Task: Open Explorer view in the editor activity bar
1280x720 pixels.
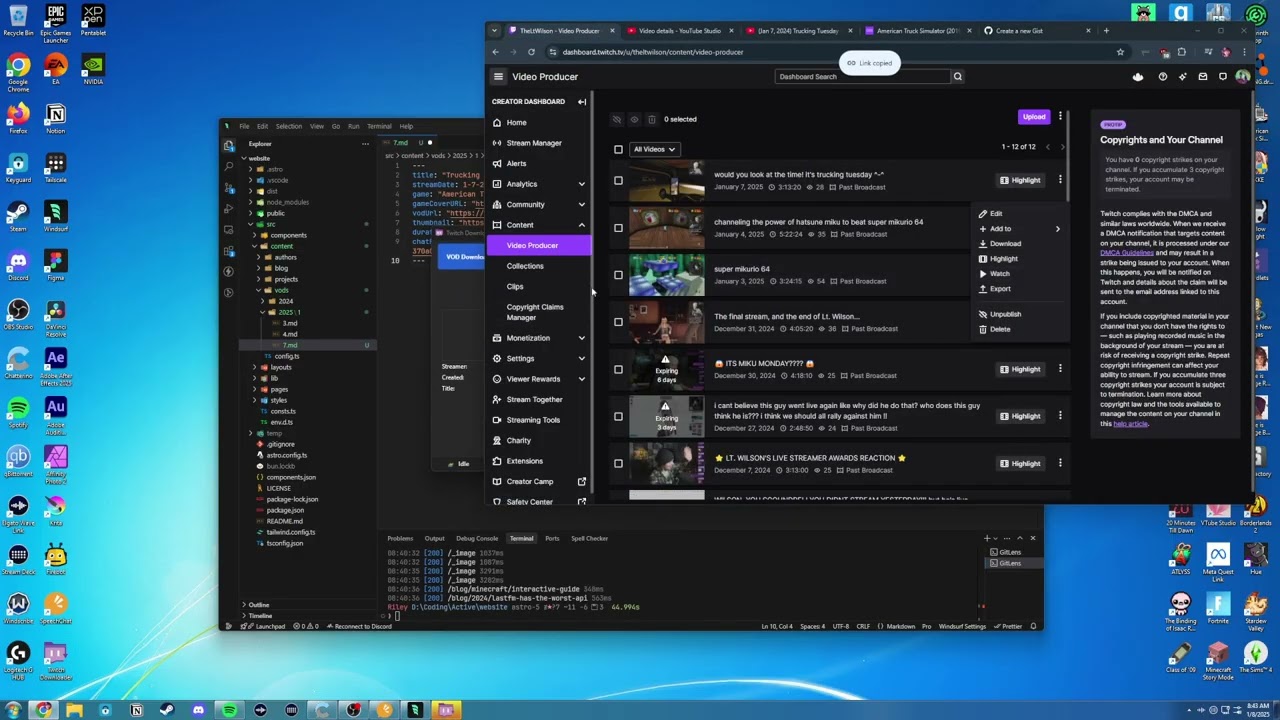Action: 229,145
